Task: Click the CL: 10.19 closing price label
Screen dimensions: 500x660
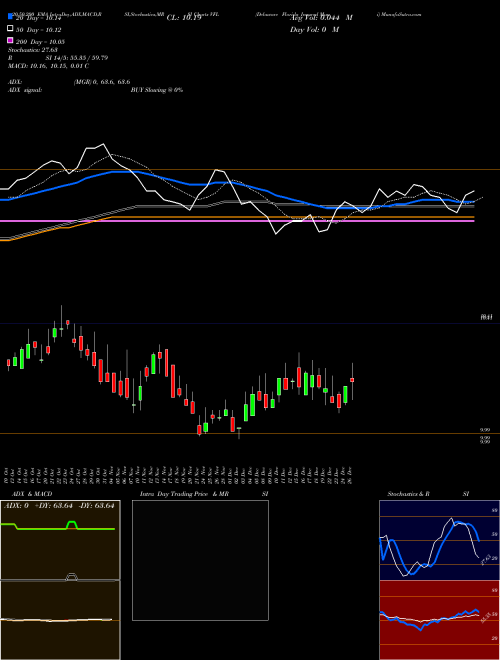Action: (184, 18)
